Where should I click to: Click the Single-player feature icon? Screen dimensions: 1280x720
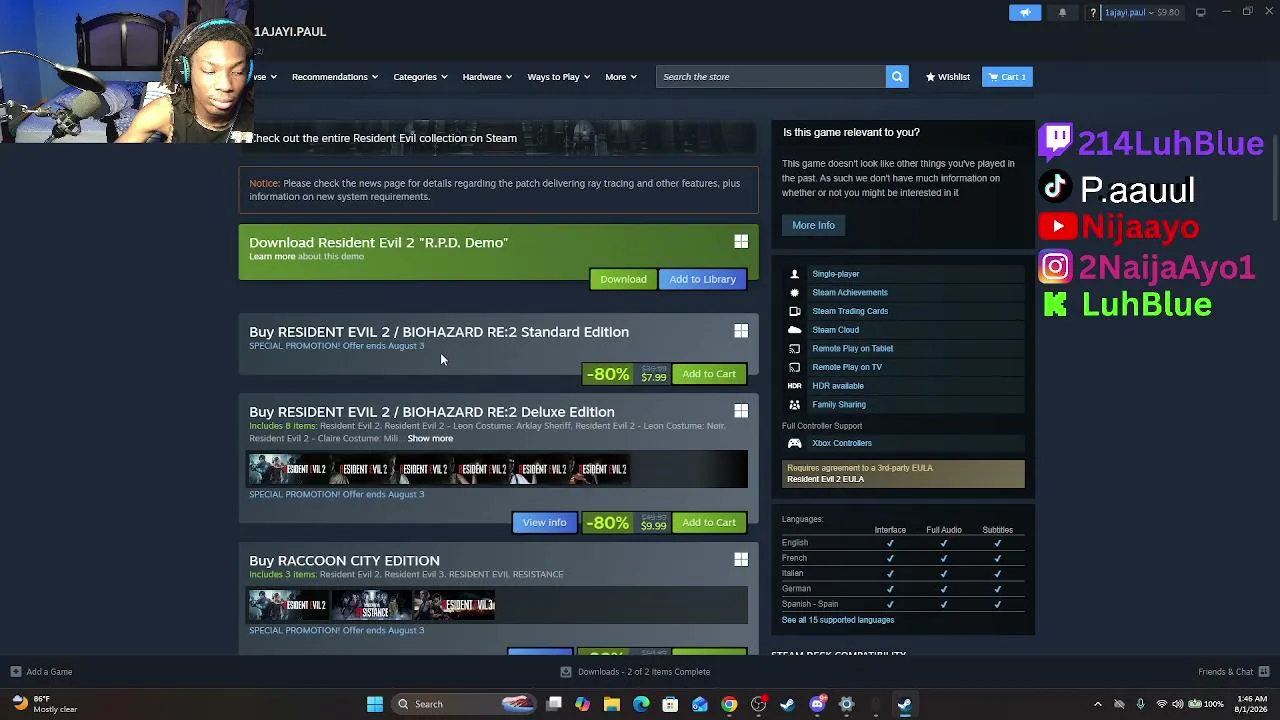click(x=795, y=274)
